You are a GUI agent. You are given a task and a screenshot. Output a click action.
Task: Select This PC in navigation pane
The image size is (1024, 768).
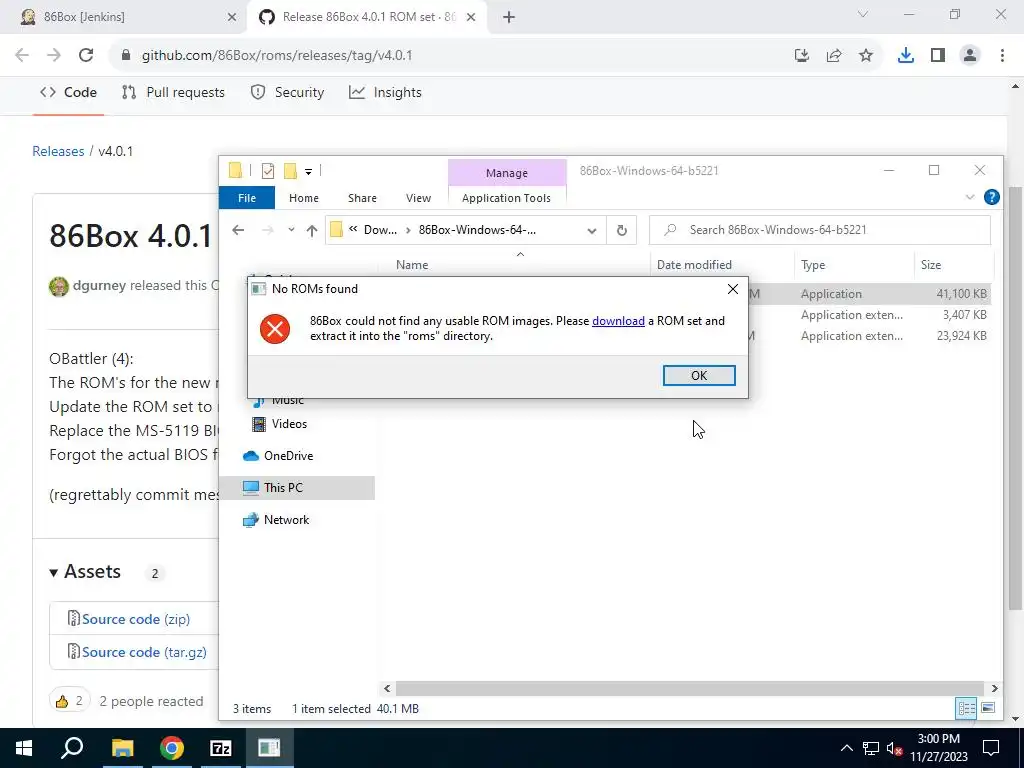point(297,488)
